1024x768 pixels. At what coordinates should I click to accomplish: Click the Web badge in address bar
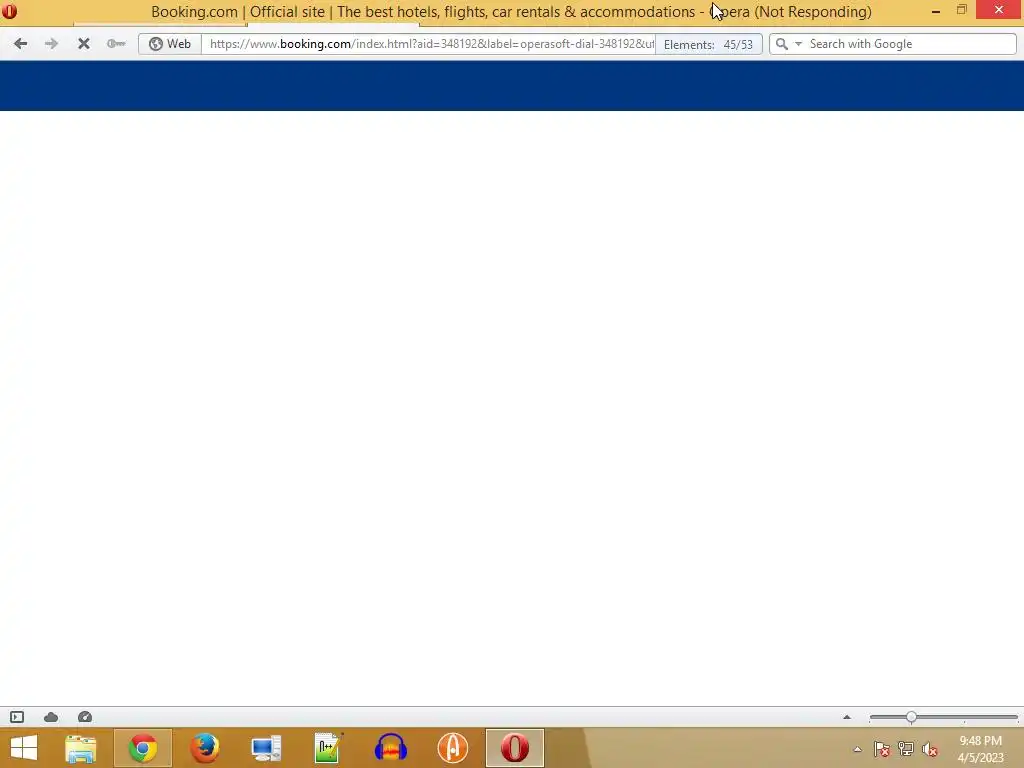pos(170,44)
